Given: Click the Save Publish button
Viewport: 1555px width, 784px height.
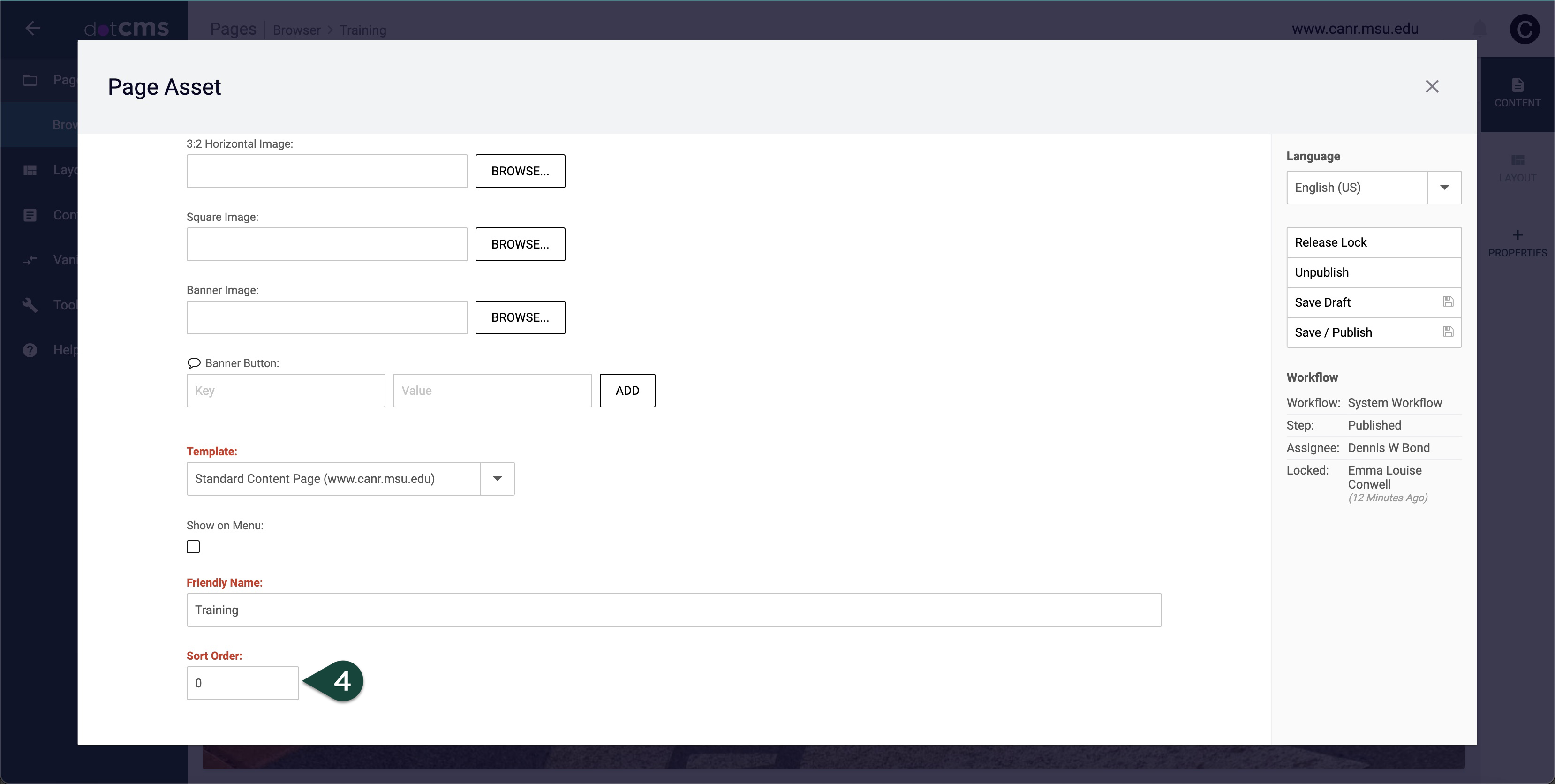Looking at the screenshot, I should (x=1372, y=332).
